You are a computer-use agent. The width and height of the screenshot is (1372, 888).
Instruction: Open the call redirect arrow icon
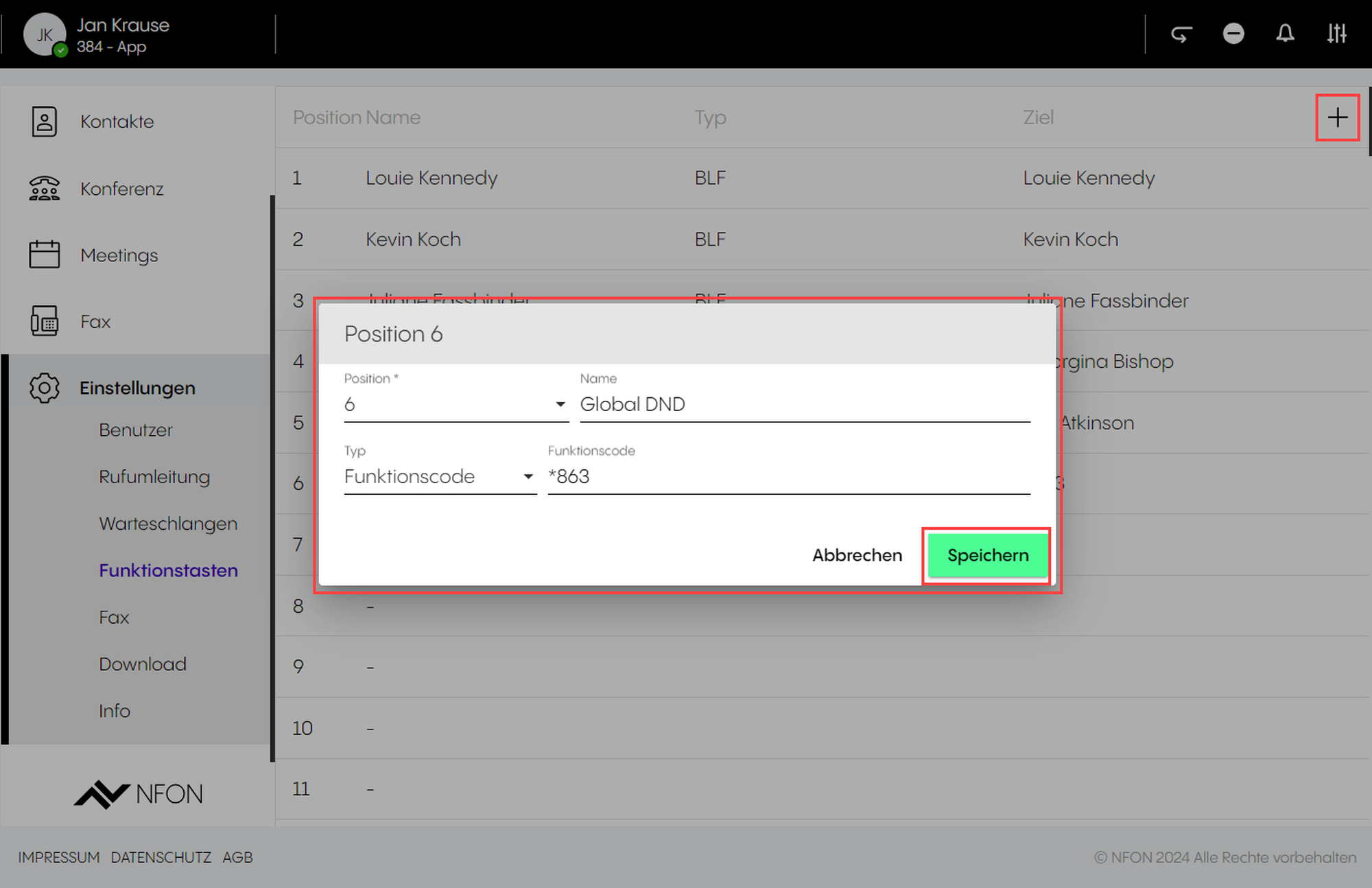point(1181,34)
